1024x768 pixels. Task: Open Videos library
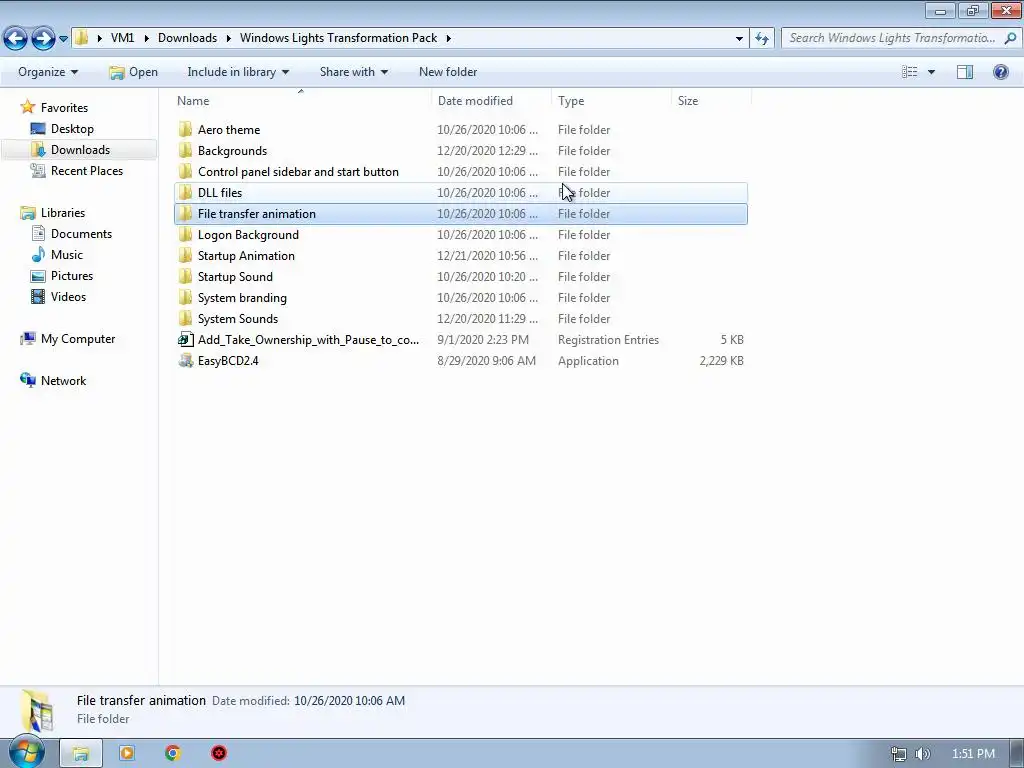click(68, 296)
